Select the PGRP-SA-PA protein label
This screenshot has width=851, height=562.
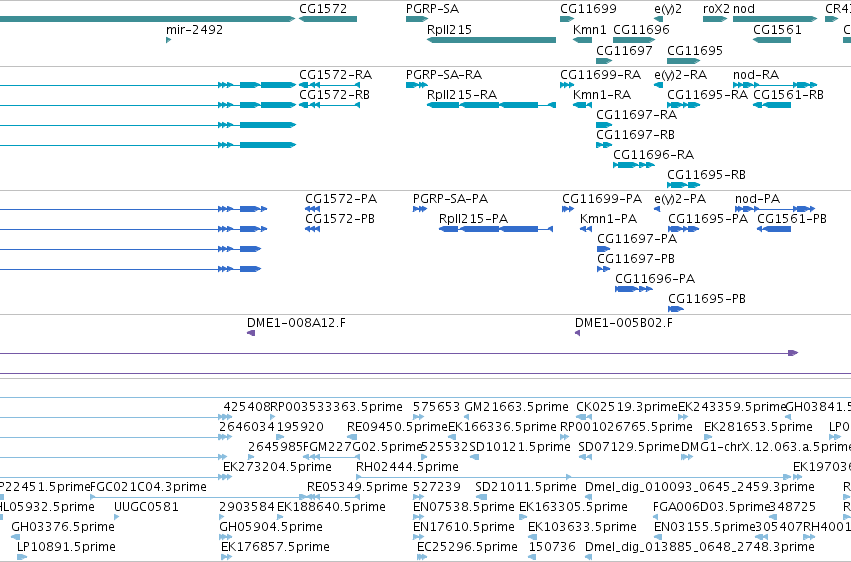(450, 199)
